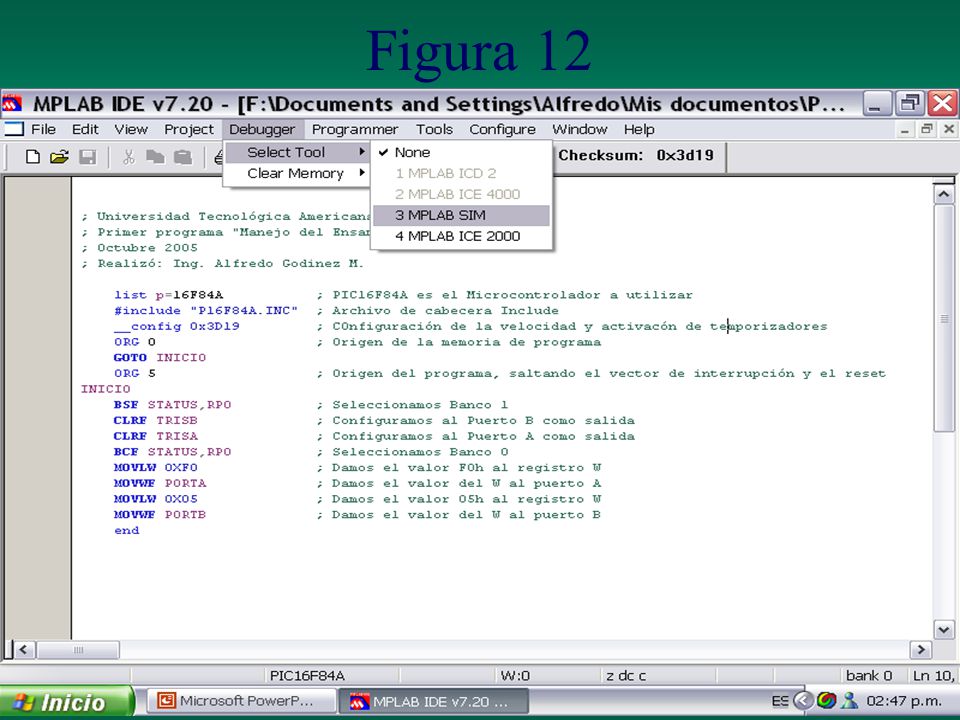Screen dimensions: 960x720
Task: Click the horizontal scrollbar left arrow
Action: [x=24, y=649]
